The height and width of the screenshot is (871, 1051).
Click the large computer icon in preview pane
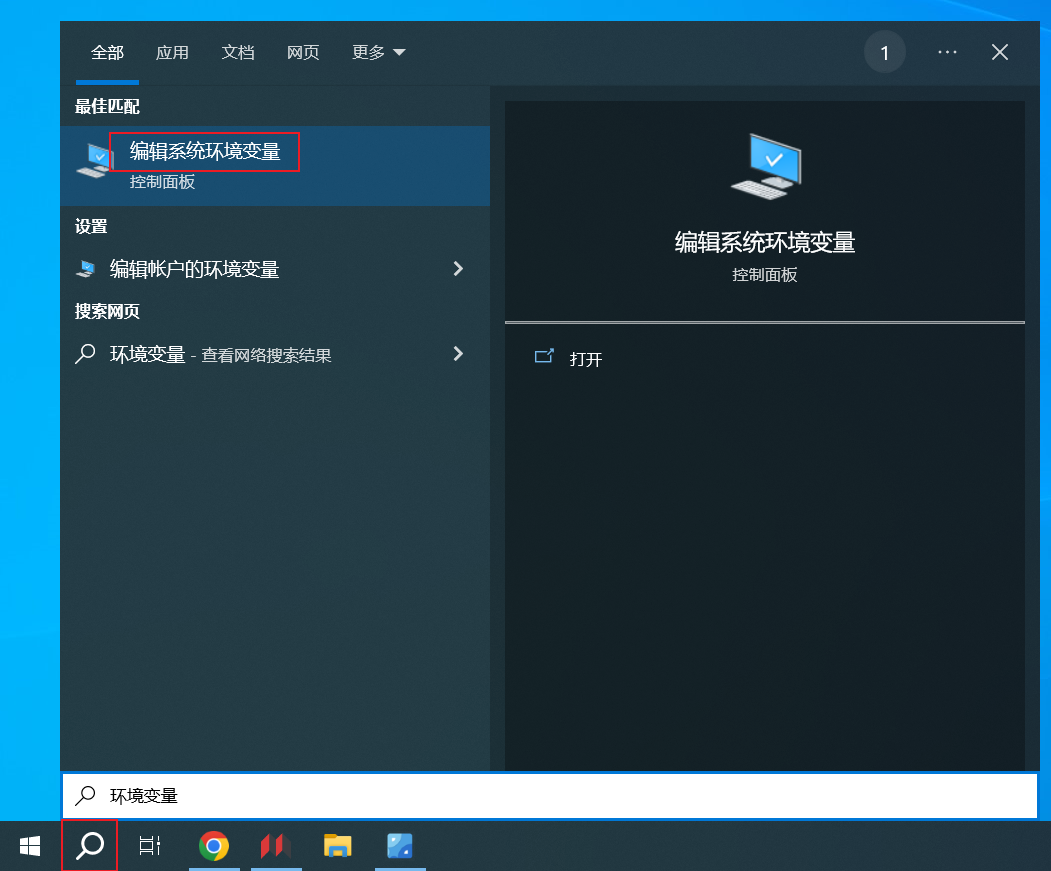[x=766, y=166]
